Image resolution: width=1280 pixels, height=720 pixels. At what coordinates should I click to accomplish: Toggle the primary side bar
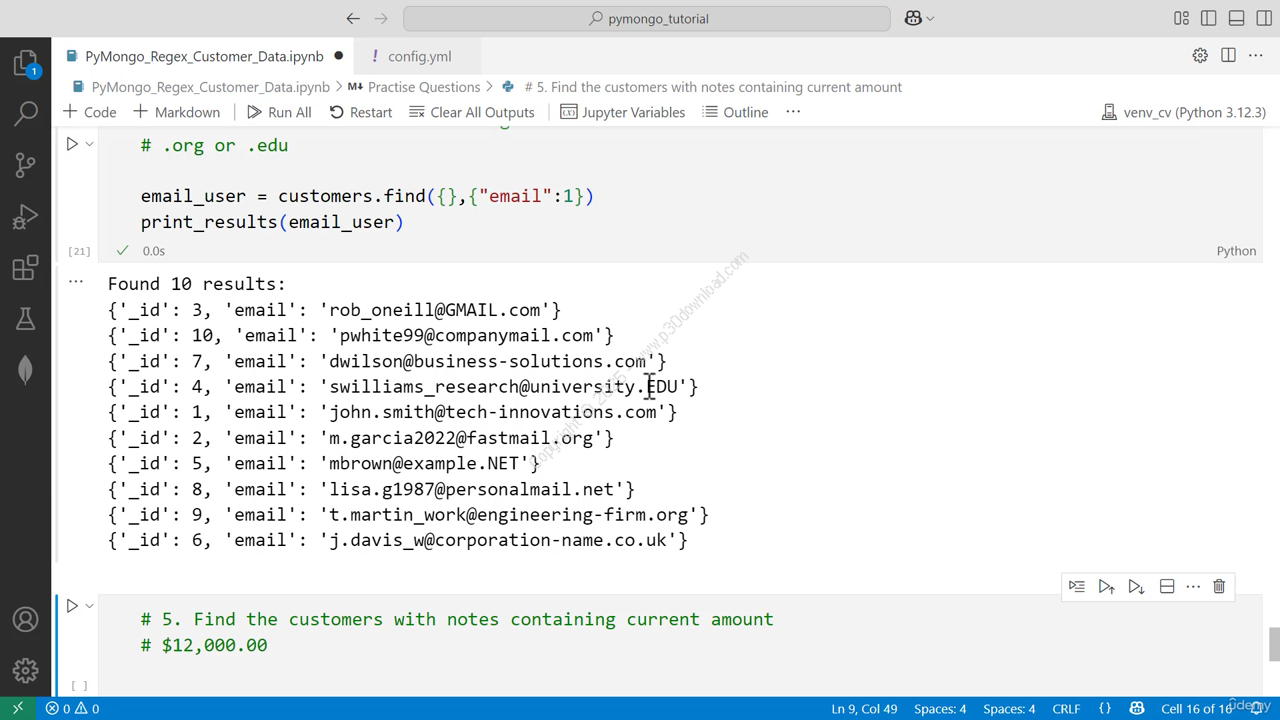[1208, 18]
